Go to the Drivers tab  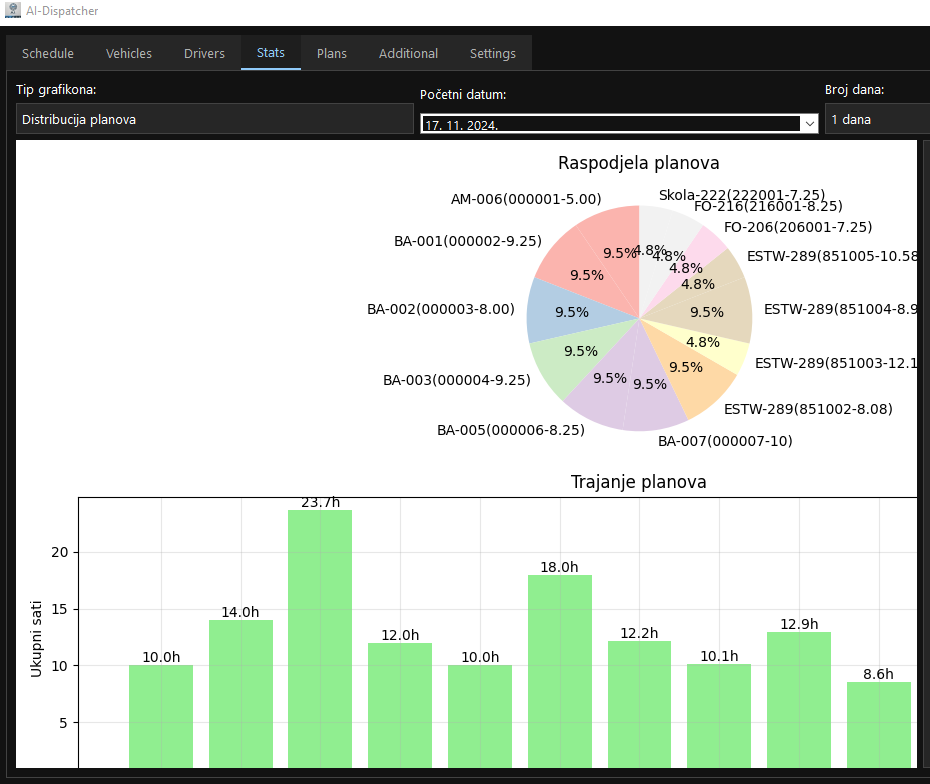[x=204, y=53]
